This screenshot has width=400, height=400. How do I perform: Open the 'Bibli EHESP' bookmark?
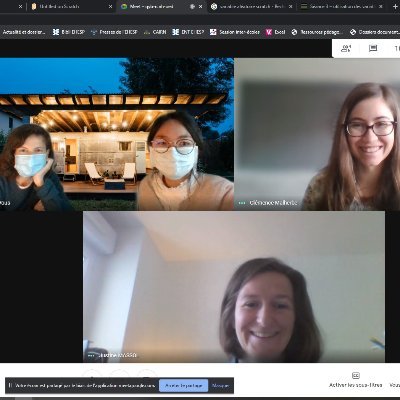69,32
